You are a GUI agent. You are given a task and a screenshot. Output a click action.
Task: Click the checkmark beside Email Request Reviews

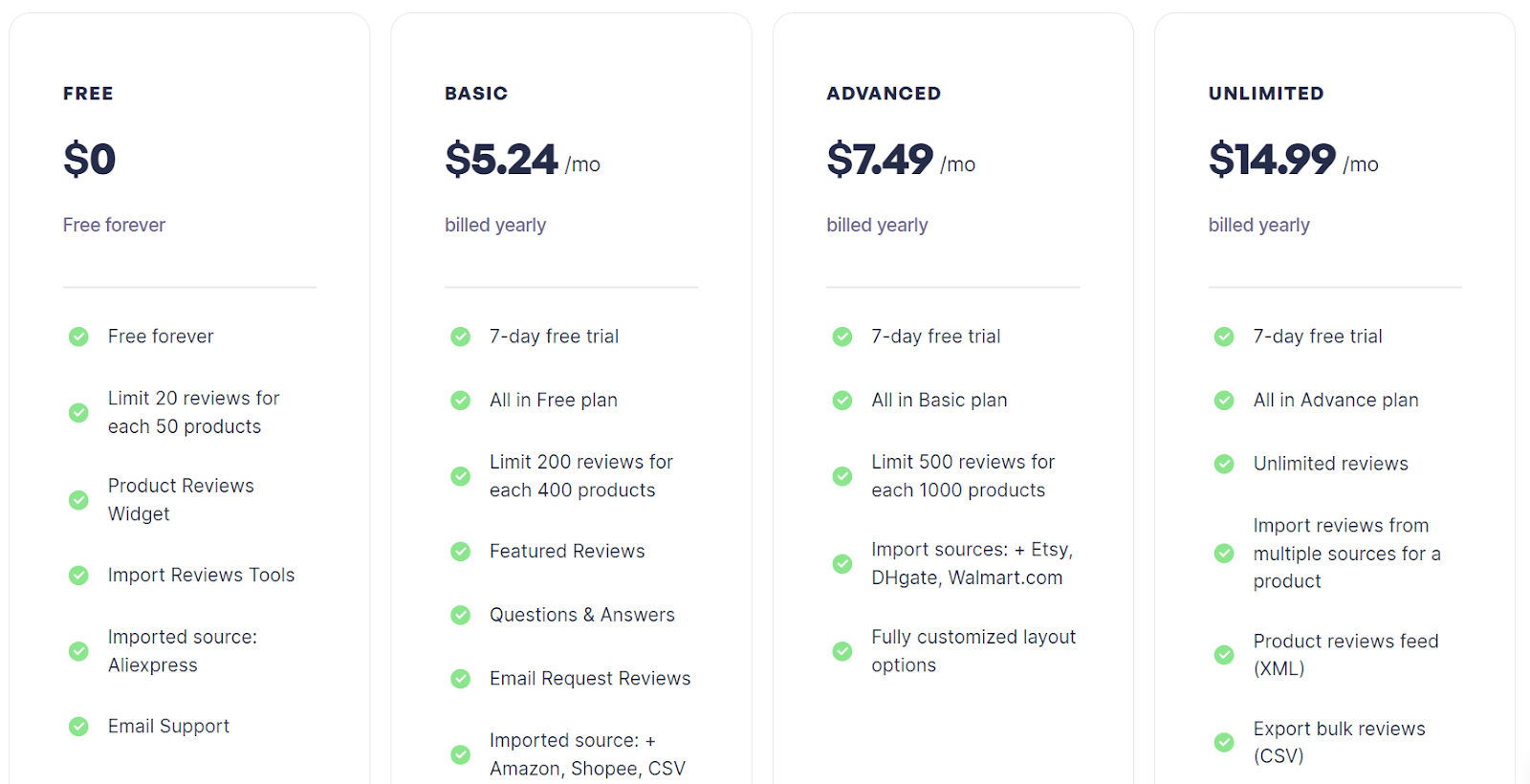pyautogui.click(x=460, y=679)
